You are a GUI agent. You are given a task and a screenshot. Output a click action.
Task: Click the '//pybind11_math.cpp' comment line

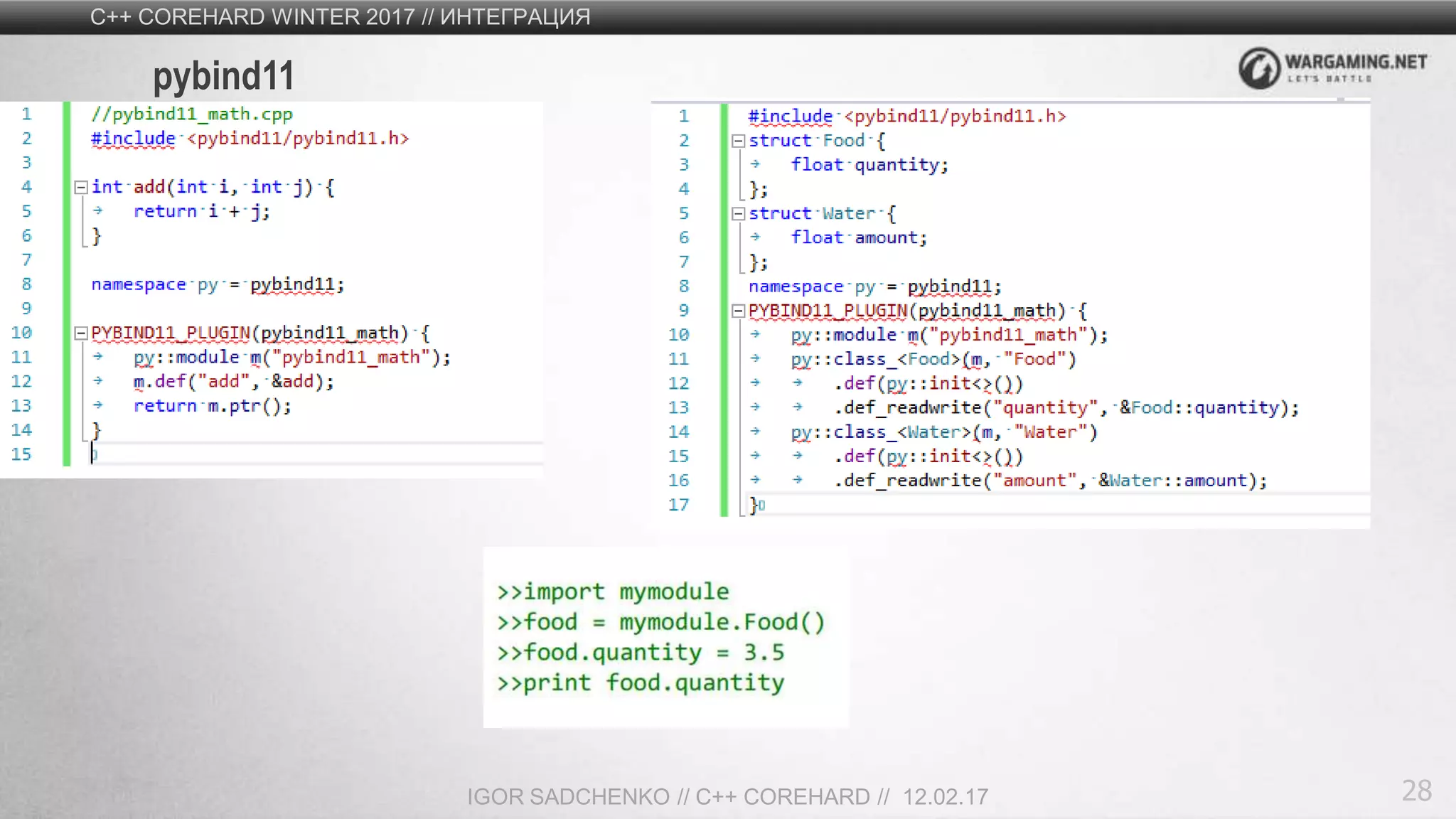(192, 114)
